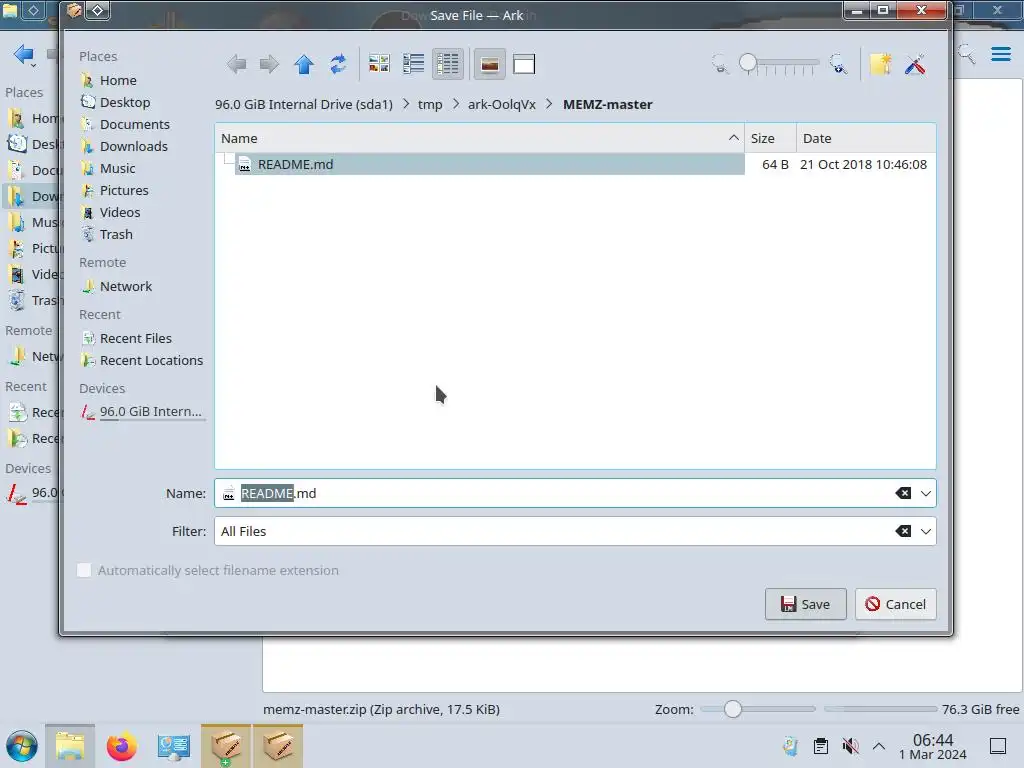Click back arrow in background Ark window
The image size is (1024, 768).
tap(24, 54)
